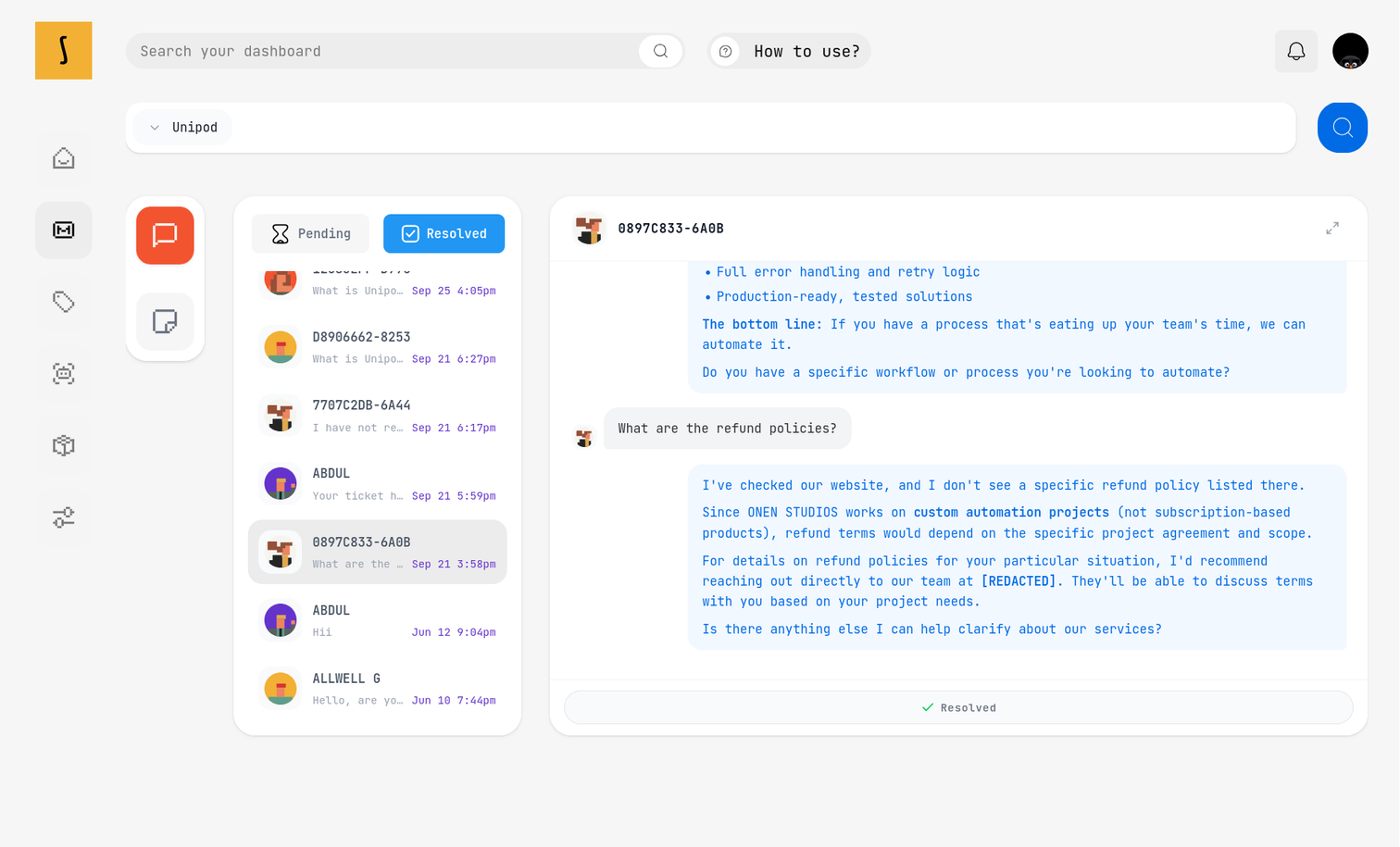Click the small avatar beside the refund question

pos(583,438)
